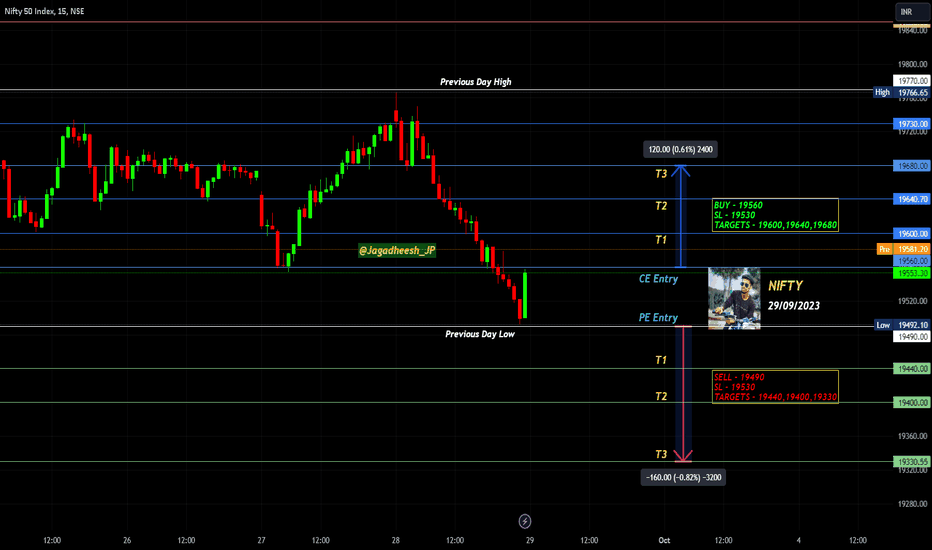
Task: Click the High 19766.65 label
Action: [901, 93]
